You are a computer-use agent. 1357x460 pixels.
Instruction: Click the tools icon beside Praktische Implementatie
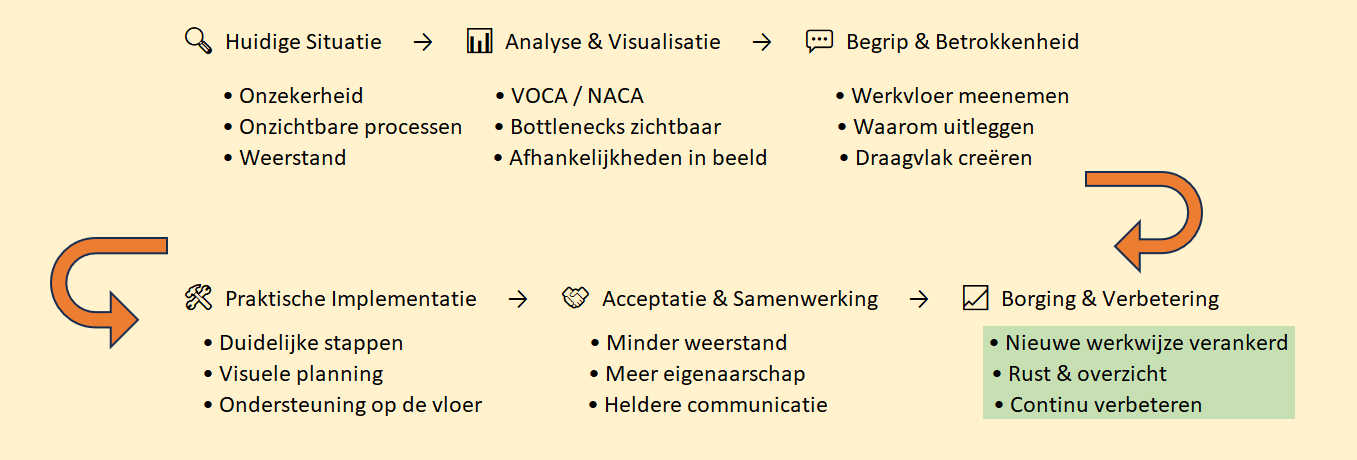point(199,298)
